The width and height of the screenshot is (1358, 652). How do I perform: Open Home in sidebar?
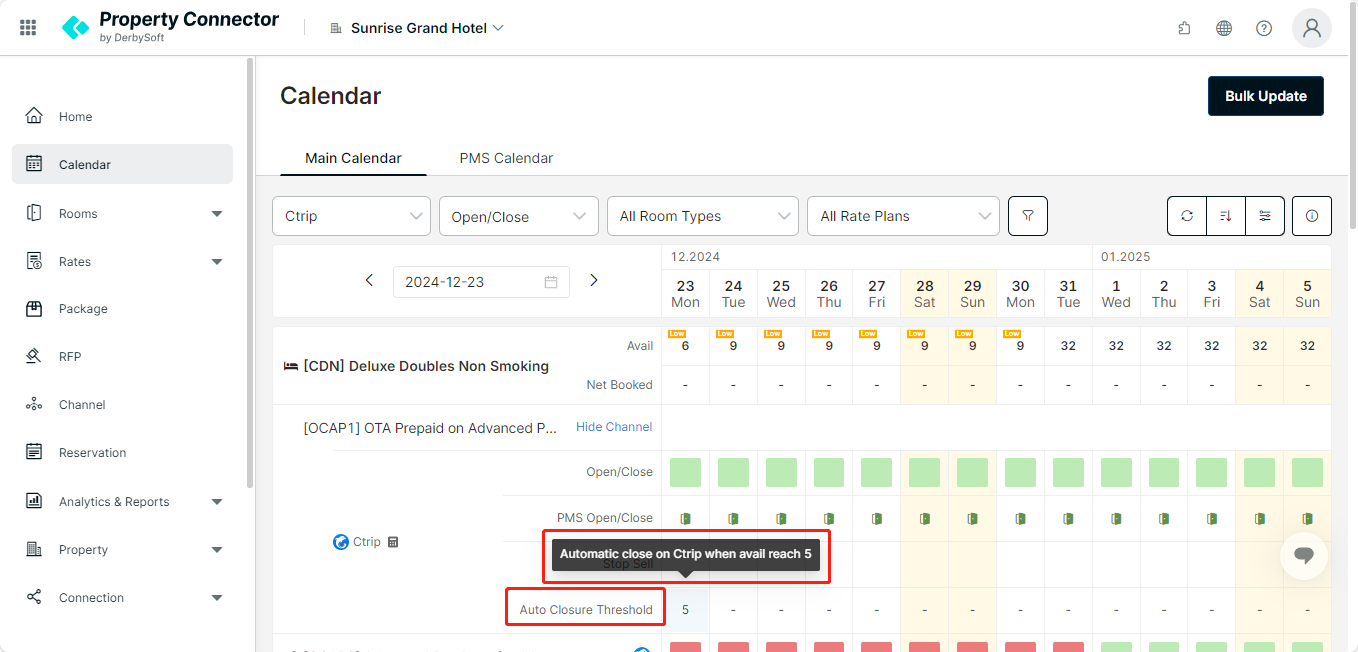pyautogui.click(x=122, y=116)
